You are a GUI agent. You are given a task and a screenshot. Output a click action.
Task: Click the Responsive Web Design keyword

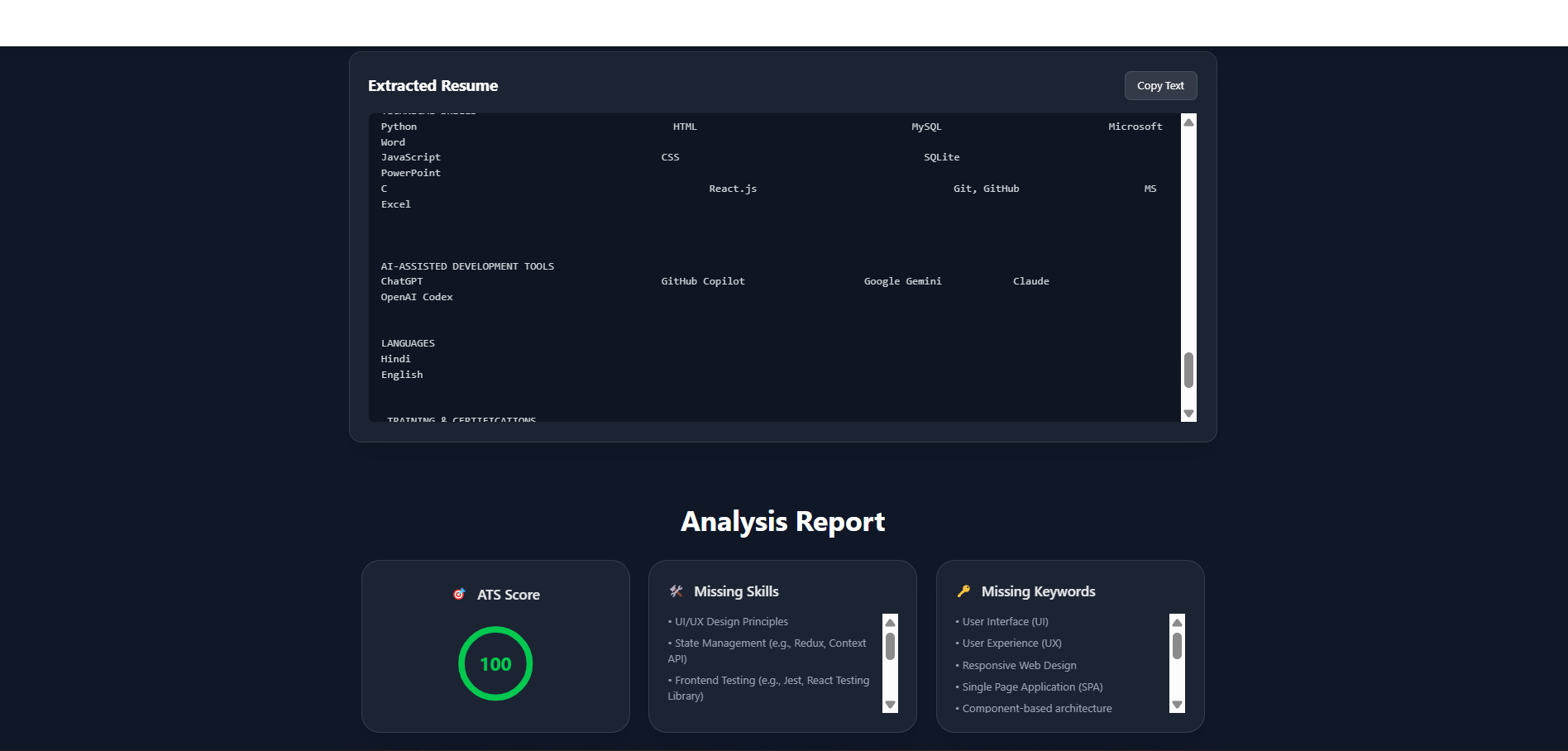click(1016, 666)
